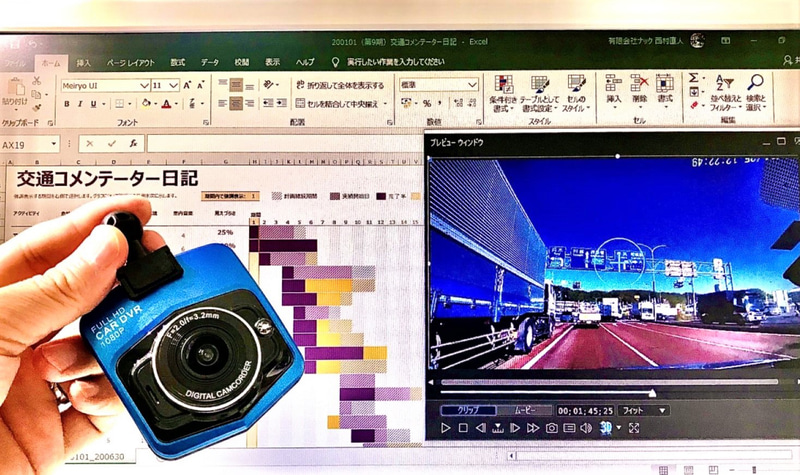Click the Decrease Decimal icon

[x=471, y=103]
